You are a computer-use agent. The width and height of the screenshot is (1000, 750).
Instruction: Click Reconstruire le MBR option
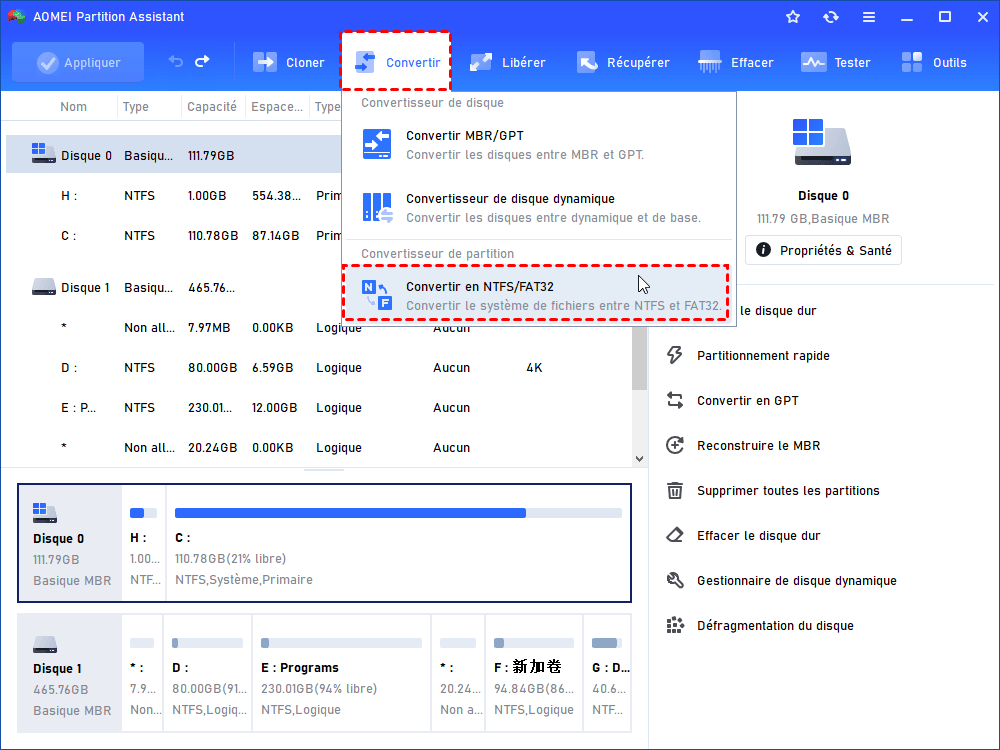click(x=758, y=445)
